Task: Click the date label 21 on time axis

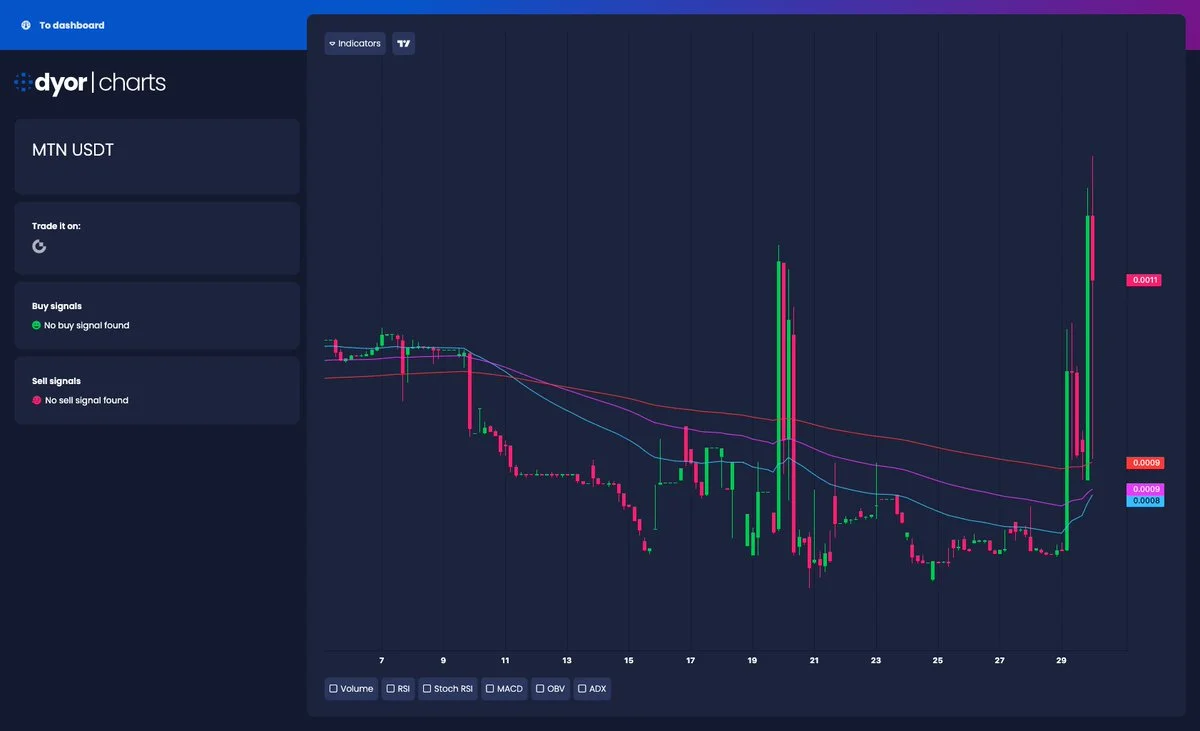Action: 814,661
